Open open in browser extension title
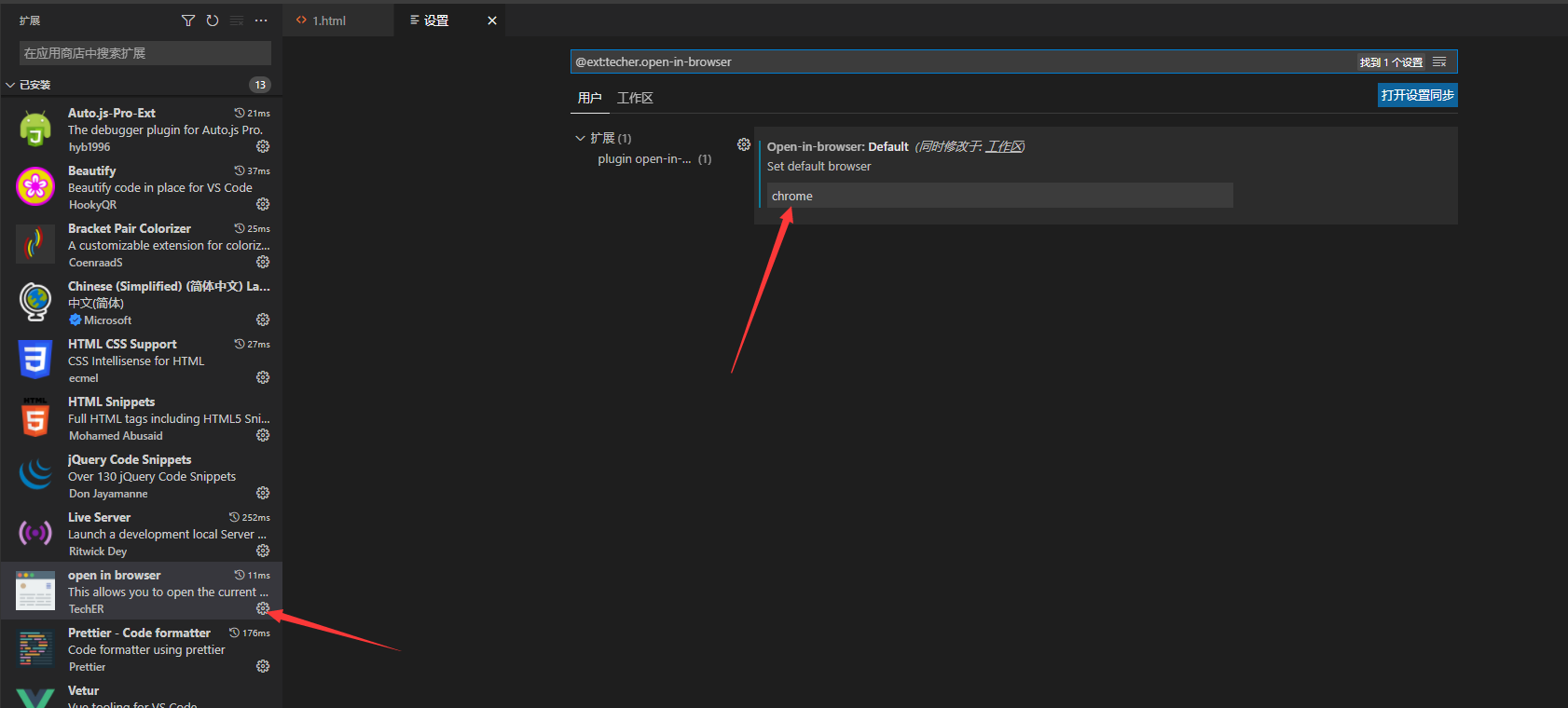This screenshot has height=708, width=1568. click(x=115, y=575)
